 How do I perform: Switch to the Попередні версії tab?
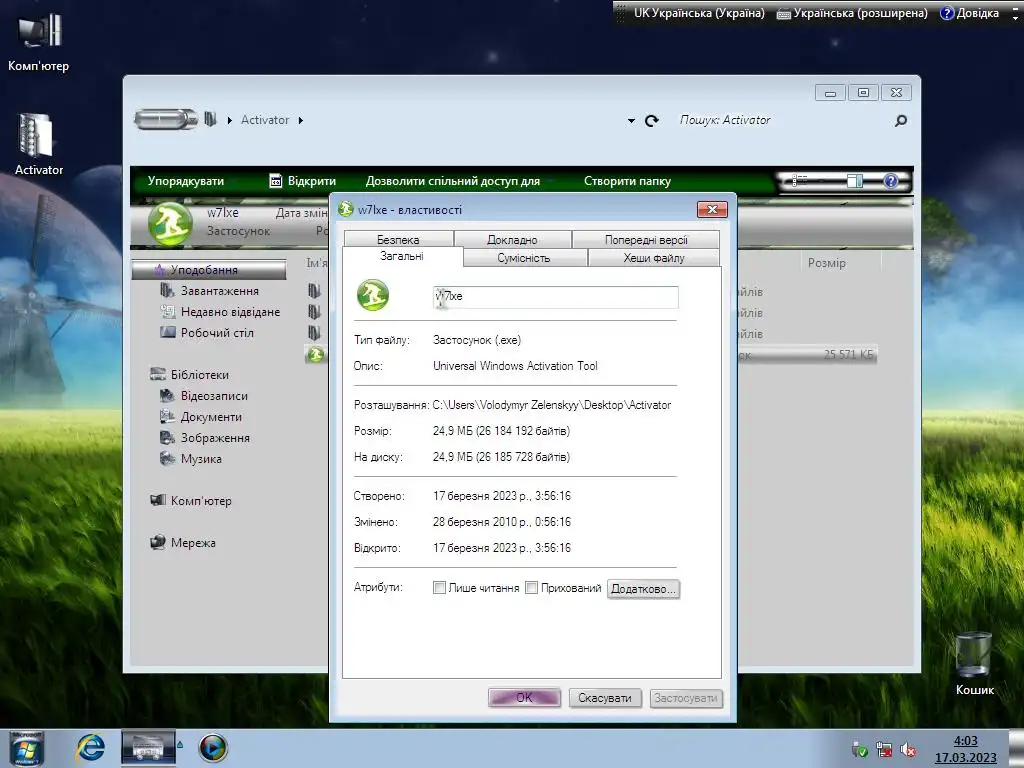tap(646, 240)
